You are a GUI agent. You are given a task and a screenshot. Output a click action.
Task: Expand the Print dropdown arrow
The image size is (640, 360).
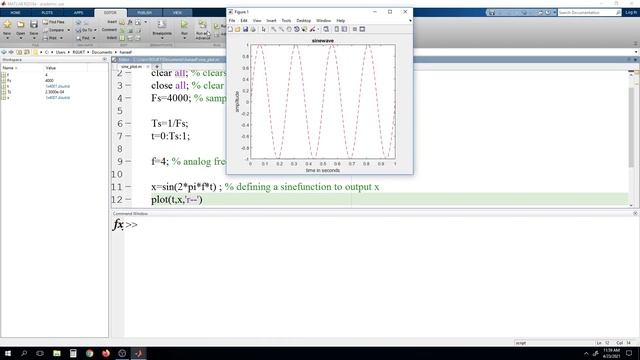pyautogui.click(x=61, y=38)
